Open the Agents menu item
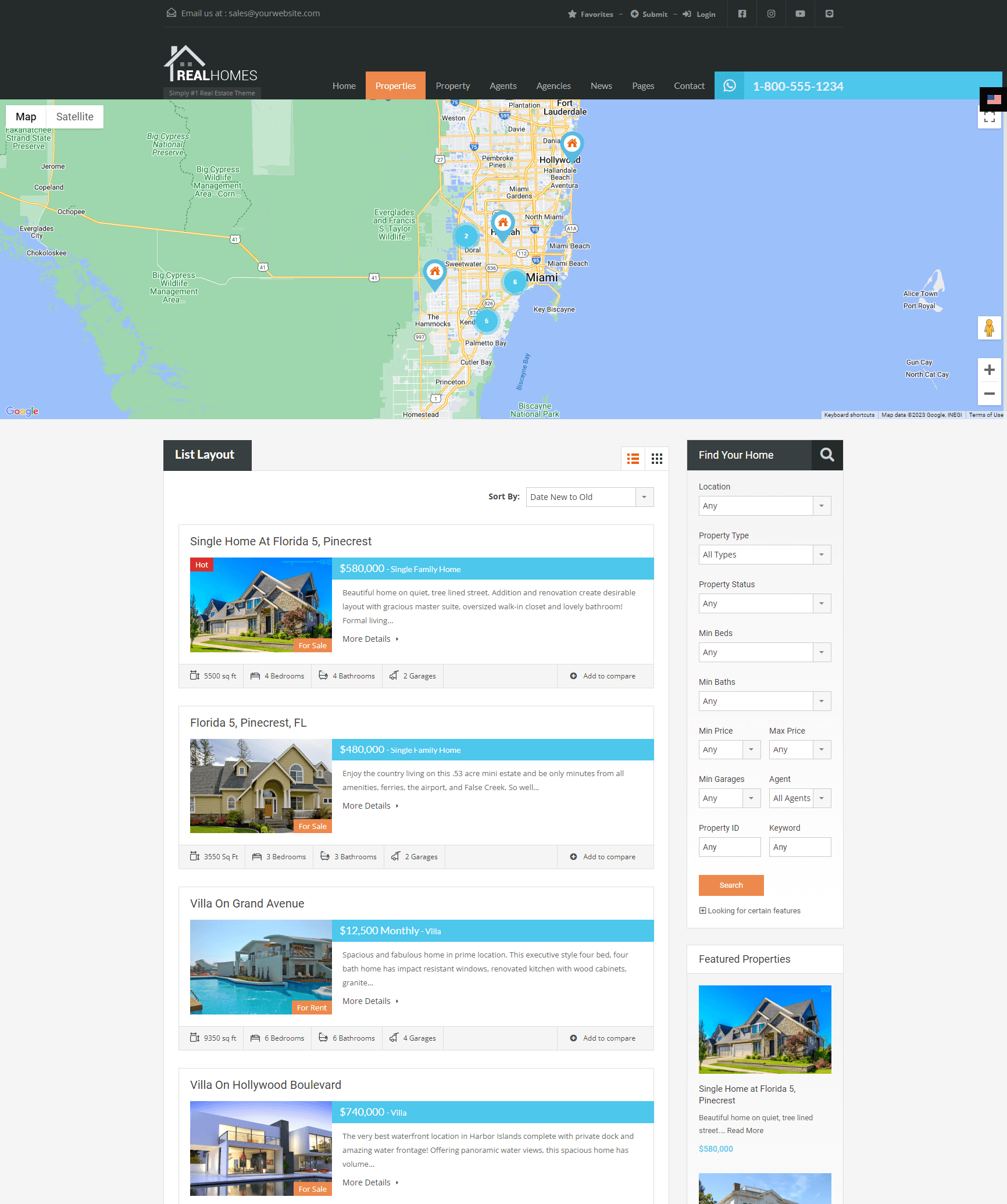Viewport: 1007px width, 1204px height. click(x=503, y=85)
